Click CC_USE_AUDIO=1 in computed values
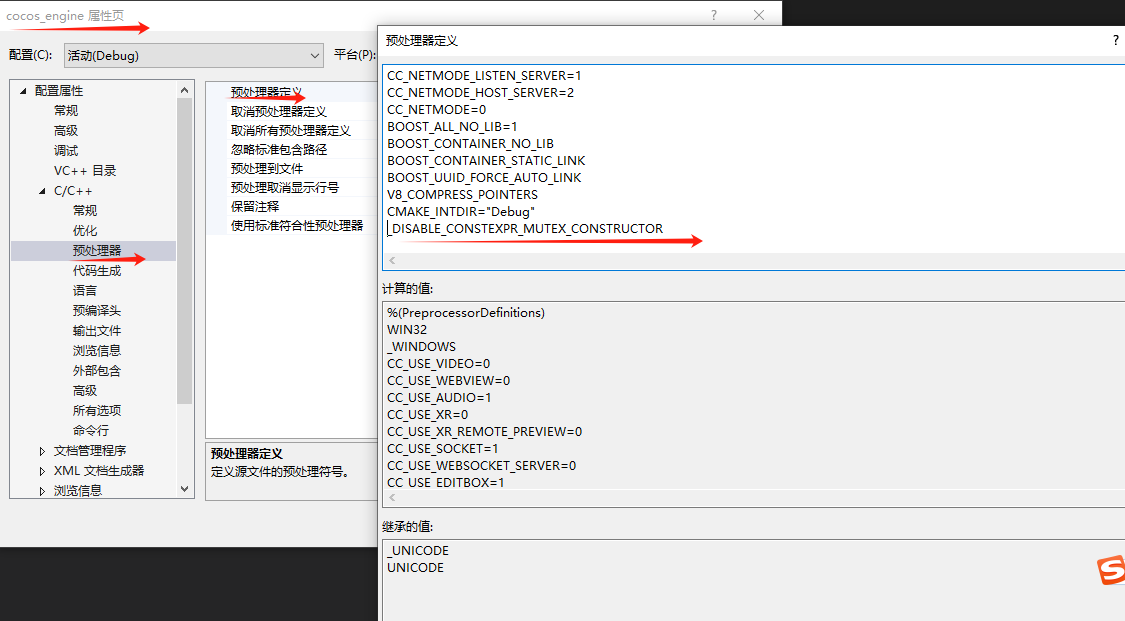This screenshot has height=621, width=1125. 440,398
